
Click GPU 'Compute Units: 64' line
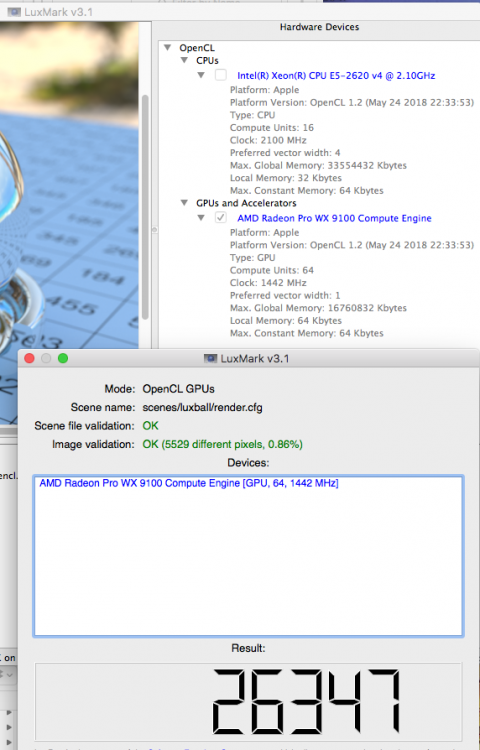coord(272,270)
